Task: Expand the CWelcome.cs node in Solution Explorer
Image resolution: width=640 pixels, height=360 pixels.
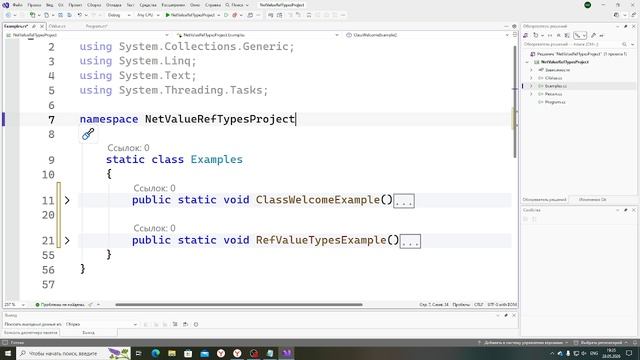Action: coord(531,78)
